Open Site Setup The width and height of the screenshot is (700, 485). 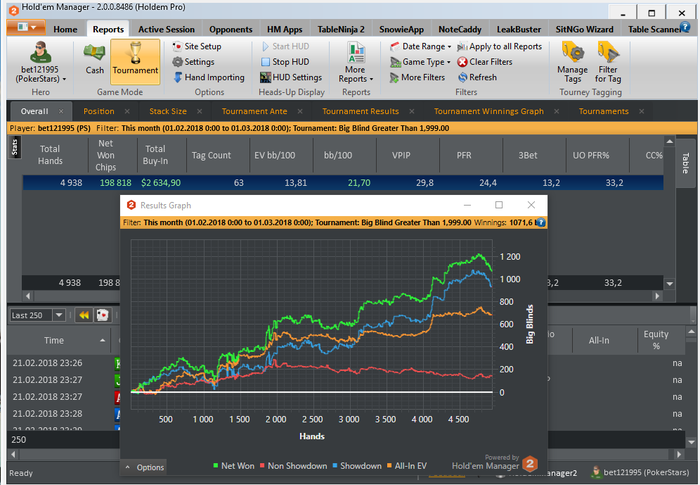197,46
